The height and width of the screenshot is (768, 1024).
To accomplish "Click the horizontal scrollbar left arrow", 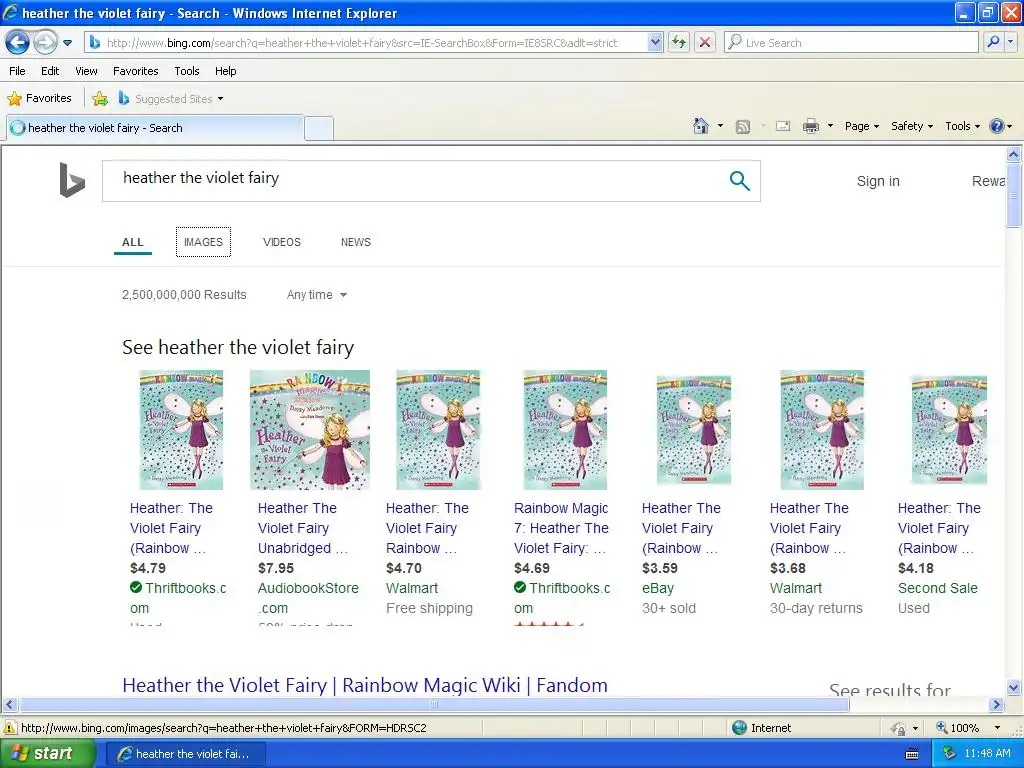I will [x=9, y=705].
